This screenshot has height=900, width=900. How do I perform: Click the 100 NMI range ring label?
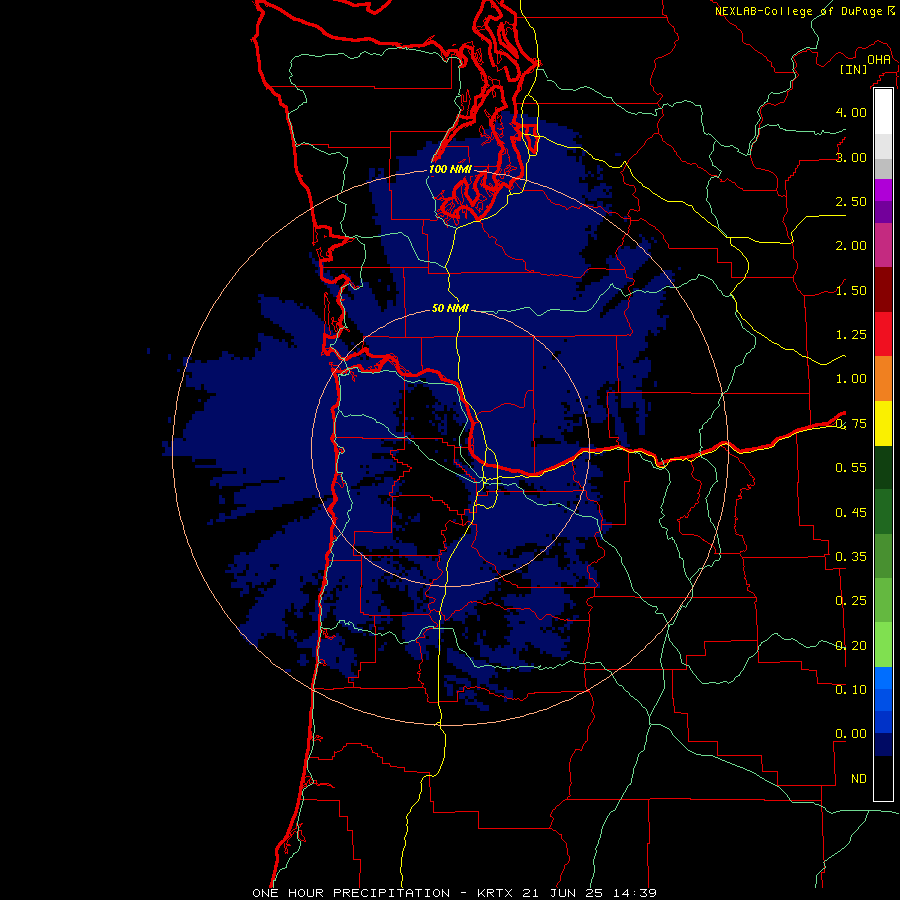[x=450, y=169]
